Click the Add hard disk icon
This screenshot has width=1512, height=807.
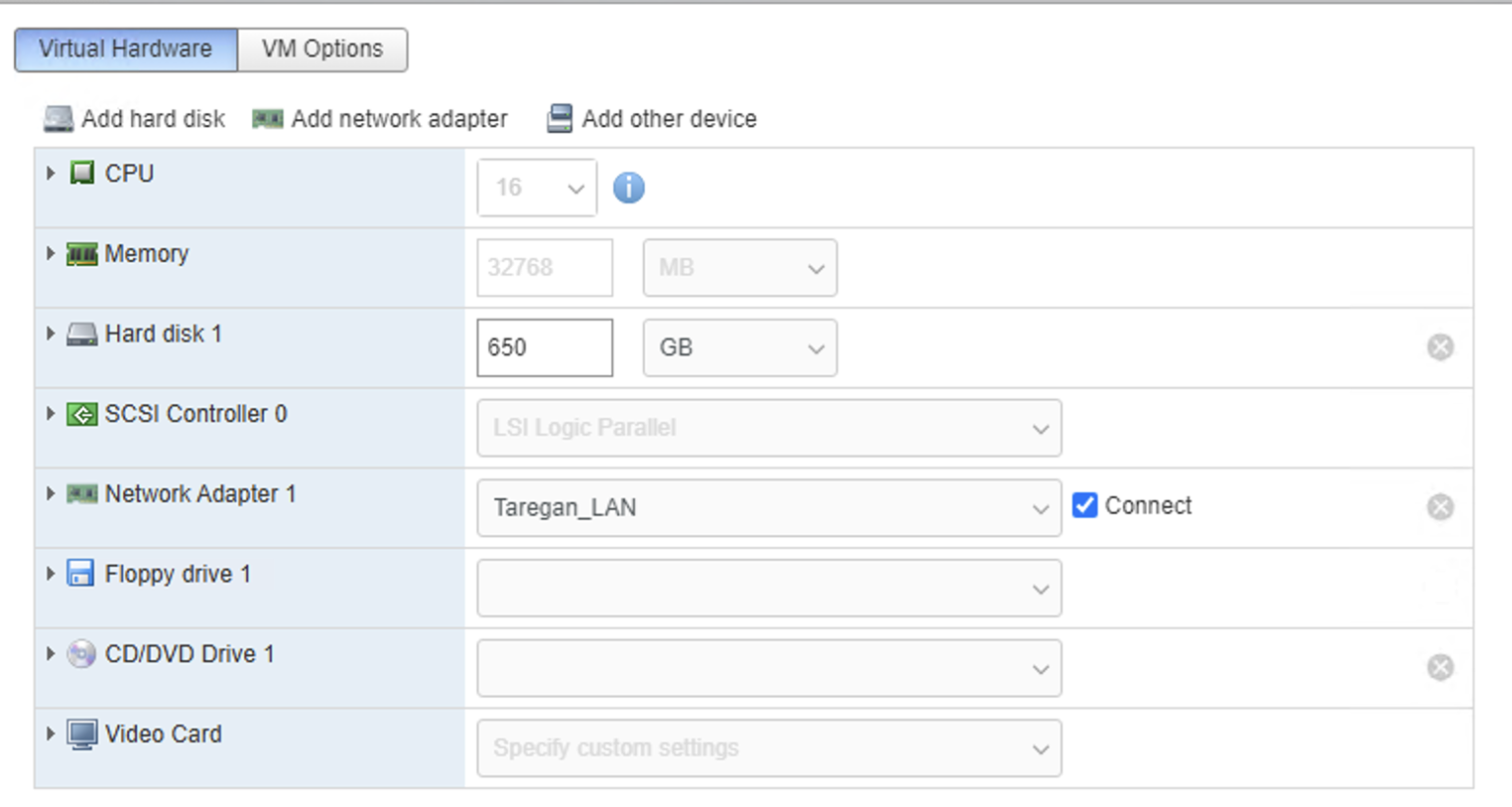coord(56,118)
